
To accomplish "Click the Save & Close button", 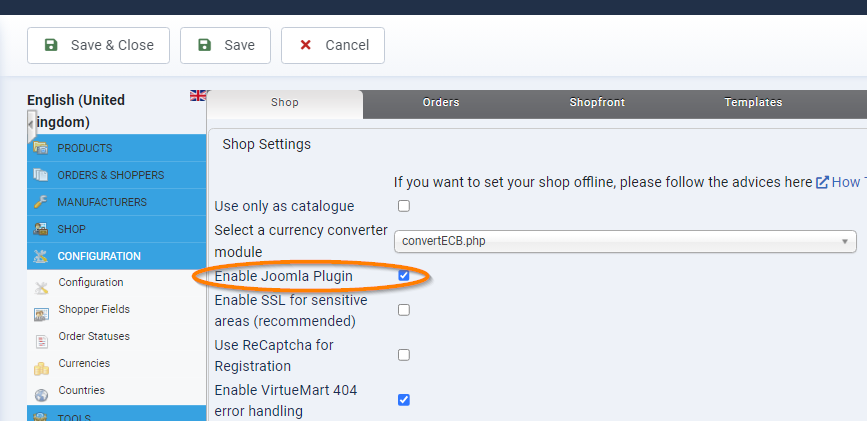I will coord(98,45).
